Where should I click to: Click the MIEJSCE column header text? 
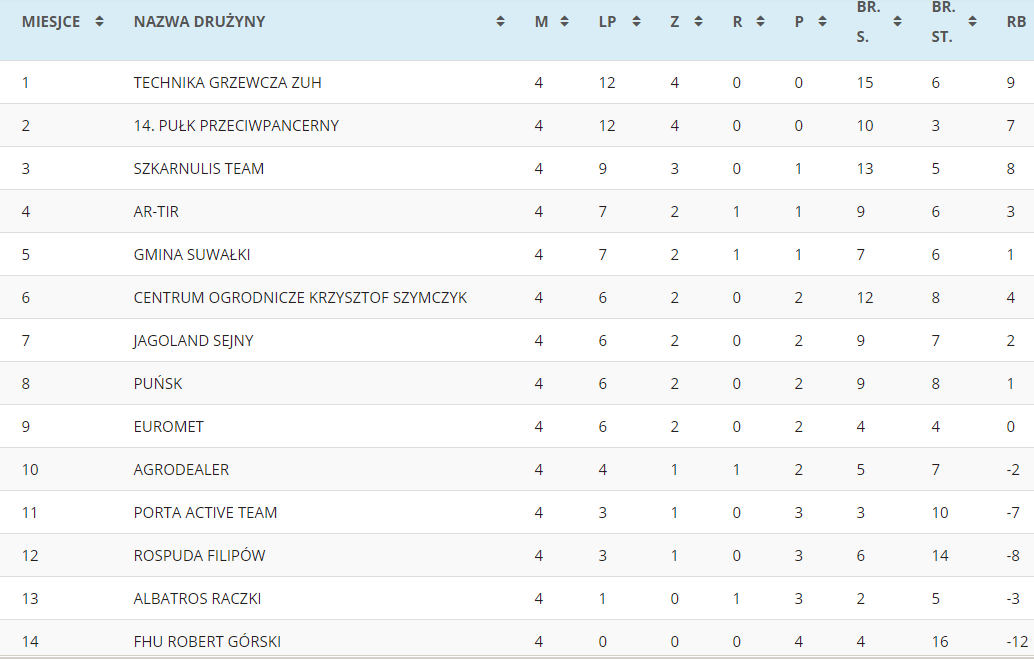(x=51, y=22)
